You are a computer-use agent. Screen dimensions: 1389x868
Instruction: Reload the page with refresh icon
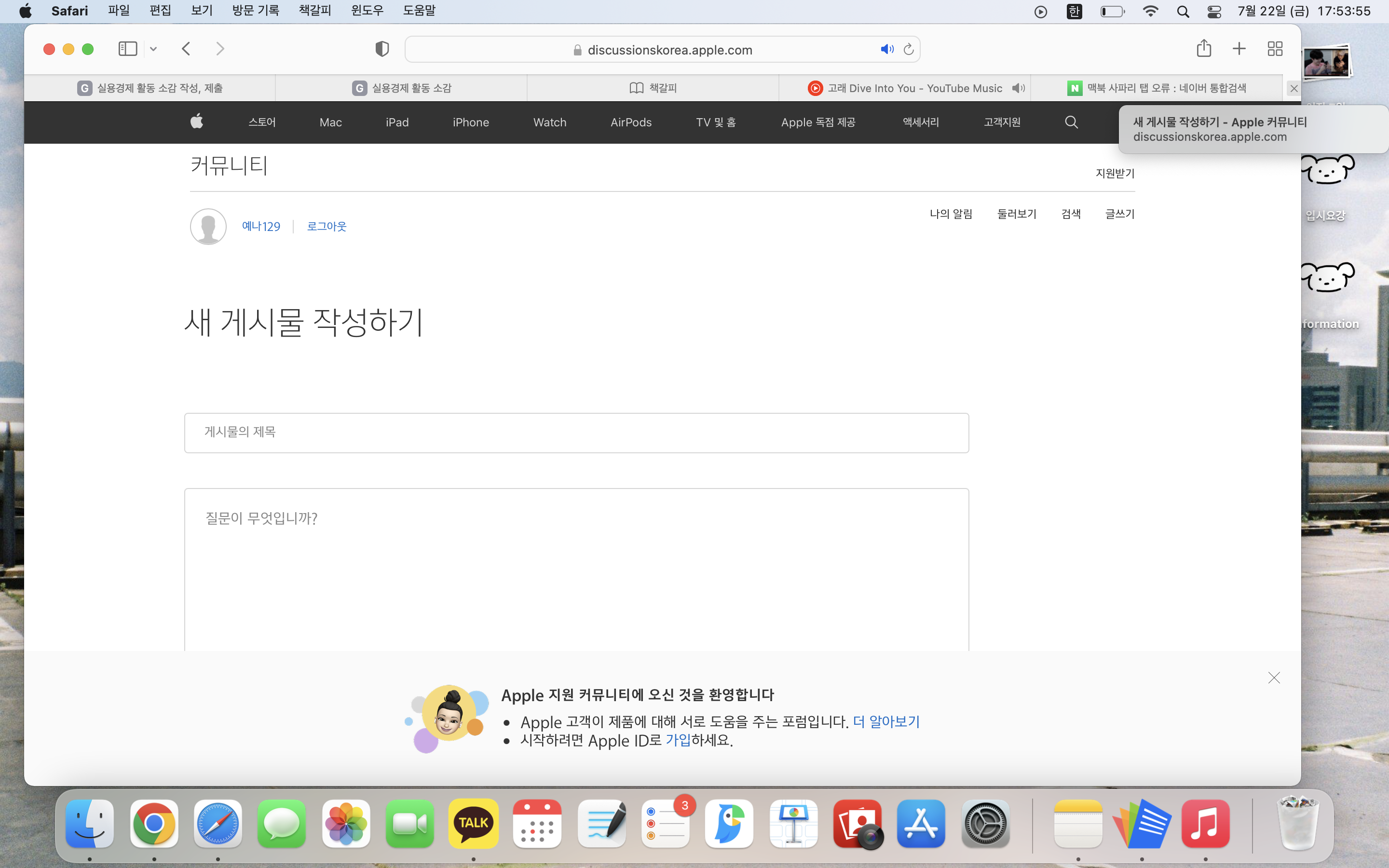pos(909,49)
